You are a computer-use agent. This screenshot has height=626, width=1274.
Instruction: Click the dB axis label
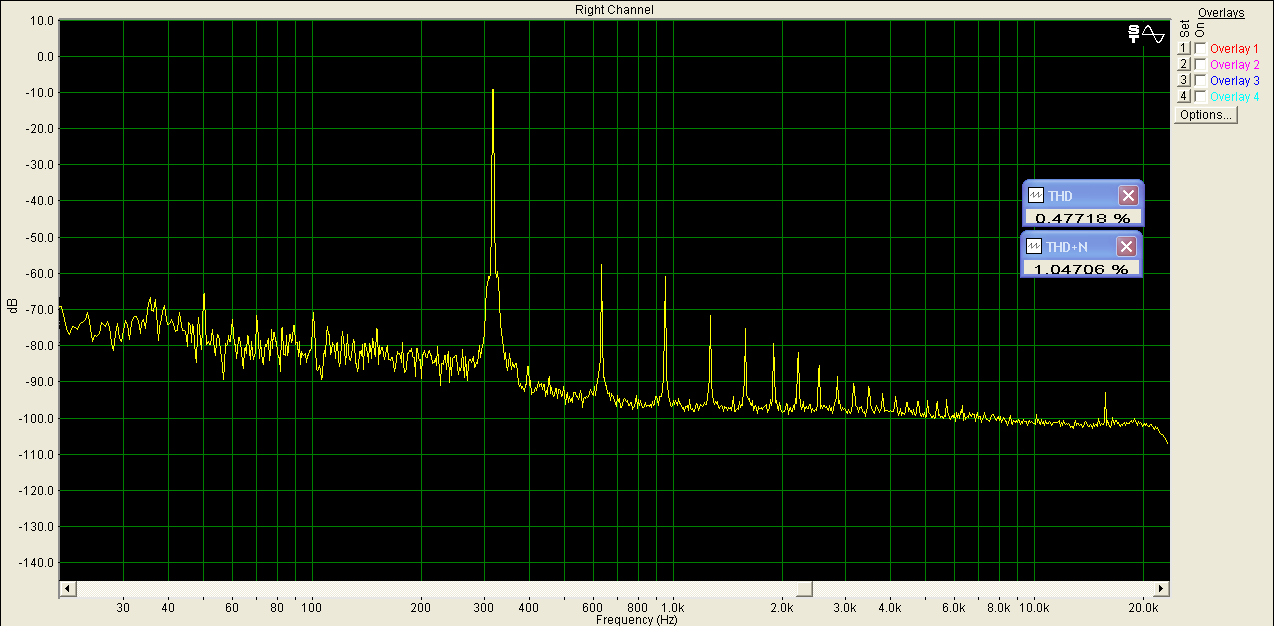pos(12,308)
